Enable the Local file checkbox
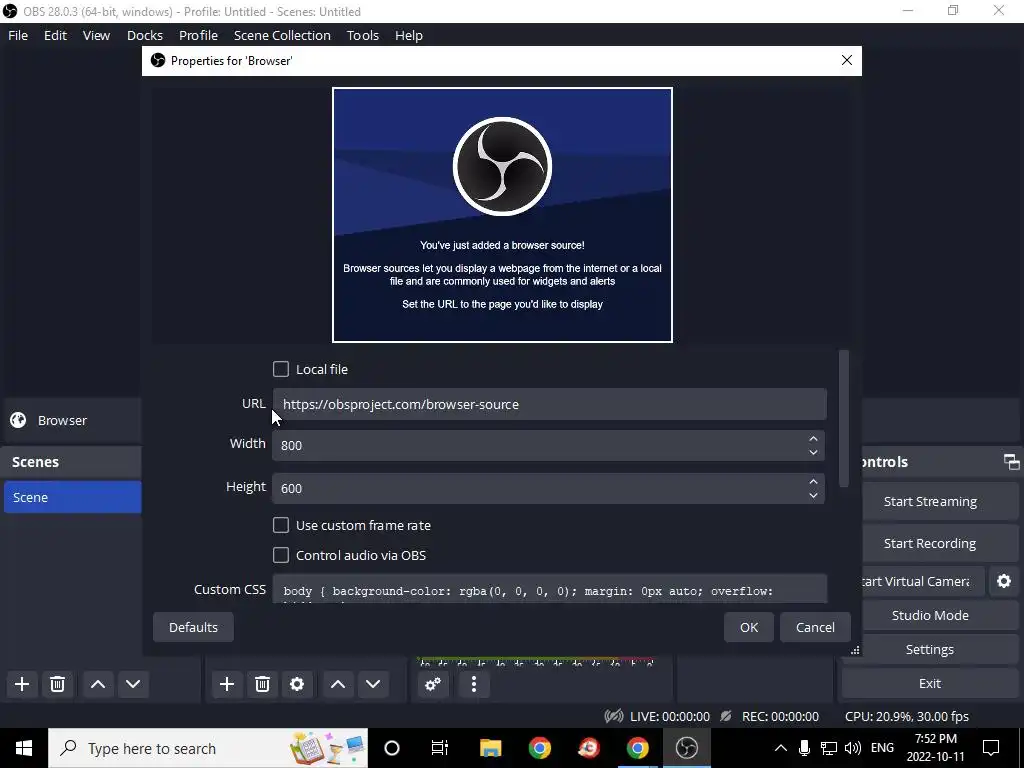The height and width of the screenshot is (768, 1024). pos(281,369)
